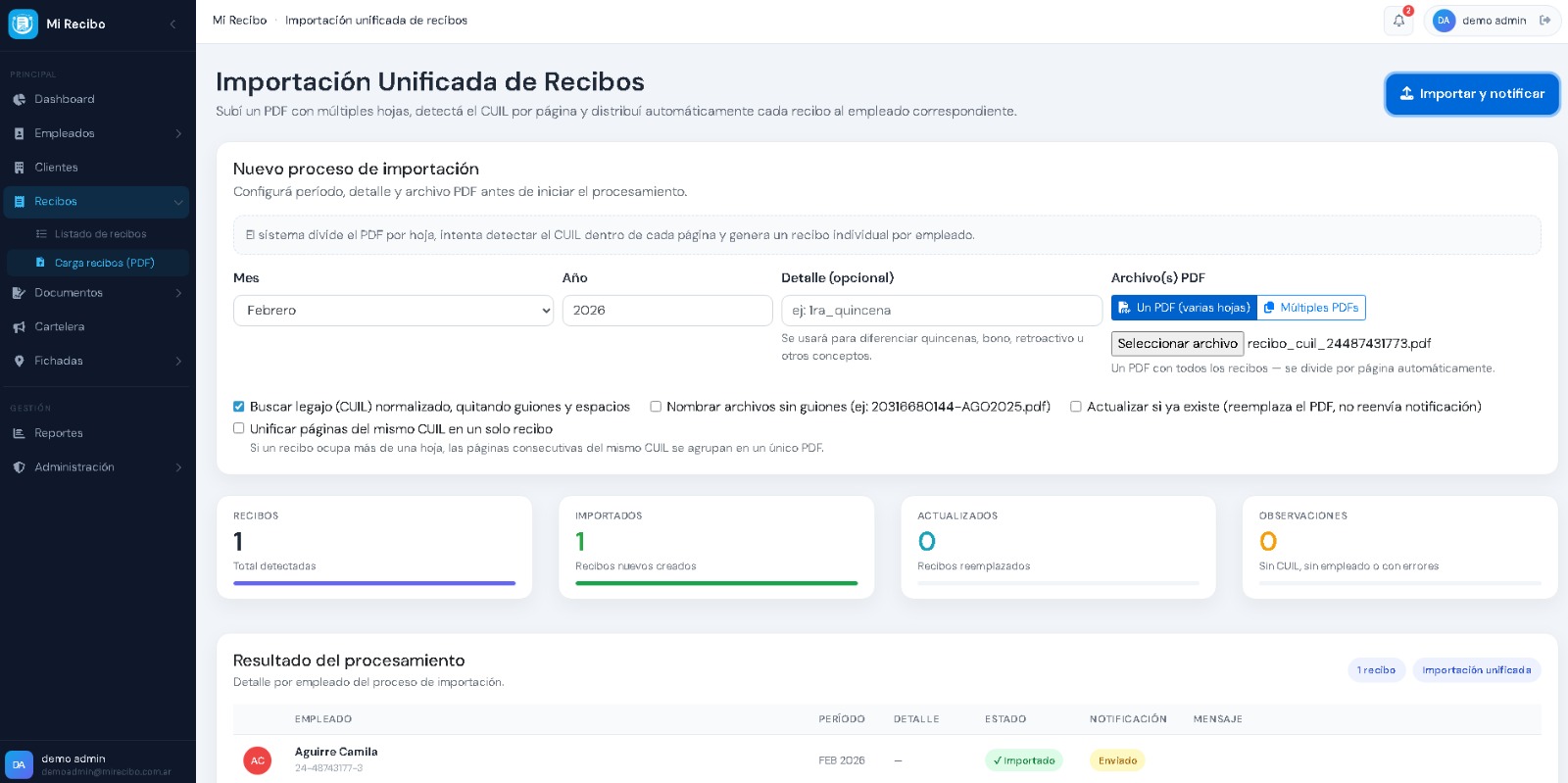
Task: Click the Clientes building icon
Action: [x=19, y=168]
